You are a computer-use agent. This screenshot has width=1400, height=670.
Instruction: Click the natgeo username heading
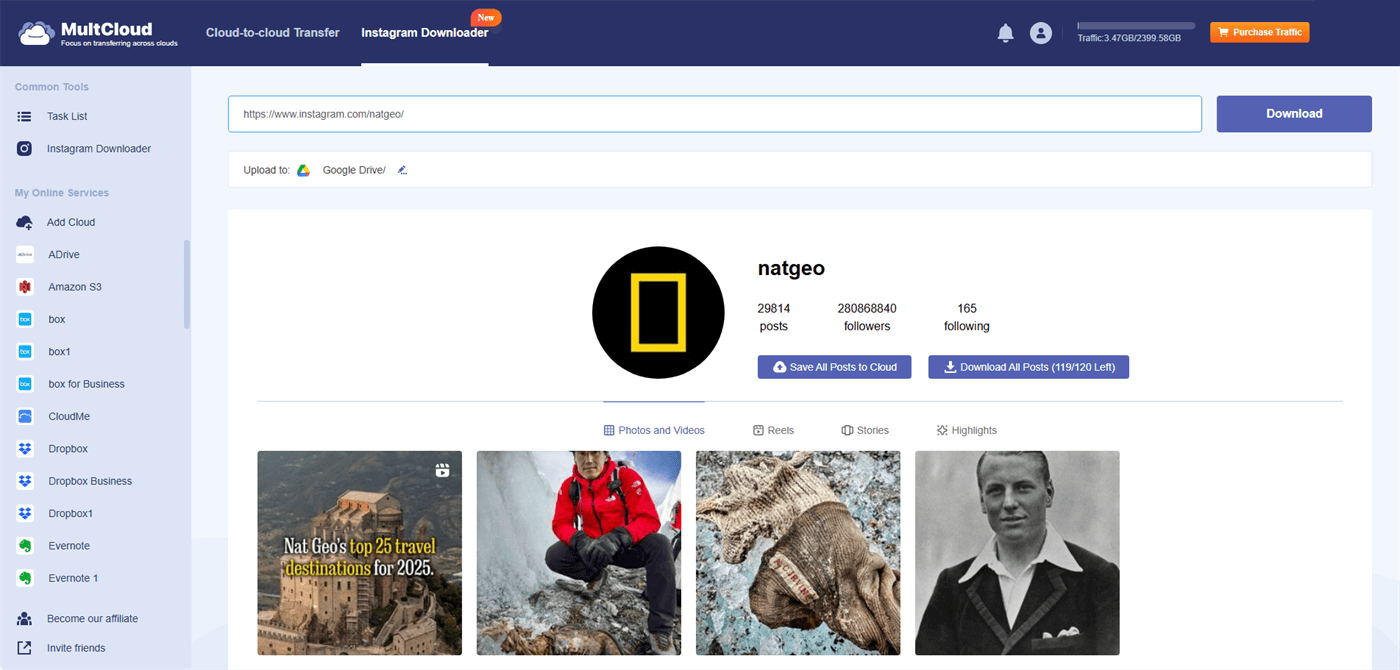(x=791, y=268)
